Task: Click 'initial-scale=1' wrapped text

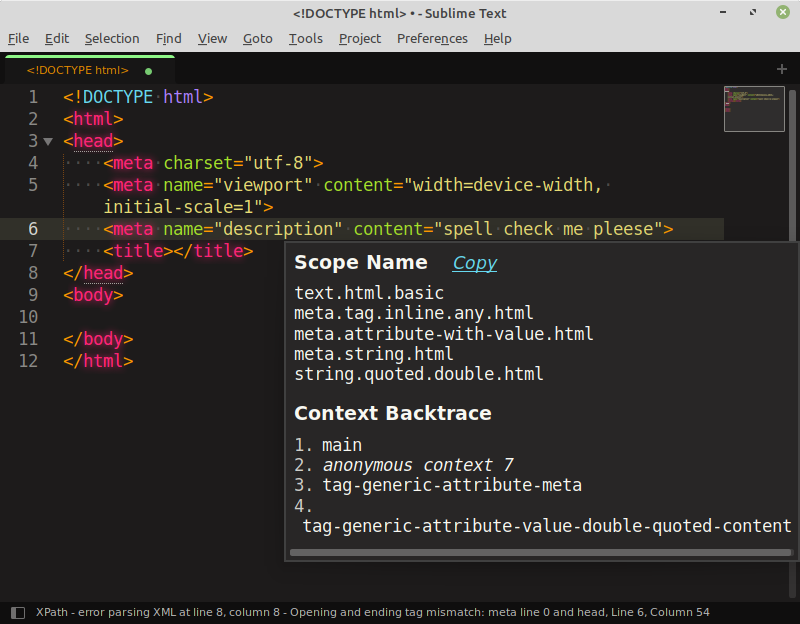Action: click(x=179, y=207)
